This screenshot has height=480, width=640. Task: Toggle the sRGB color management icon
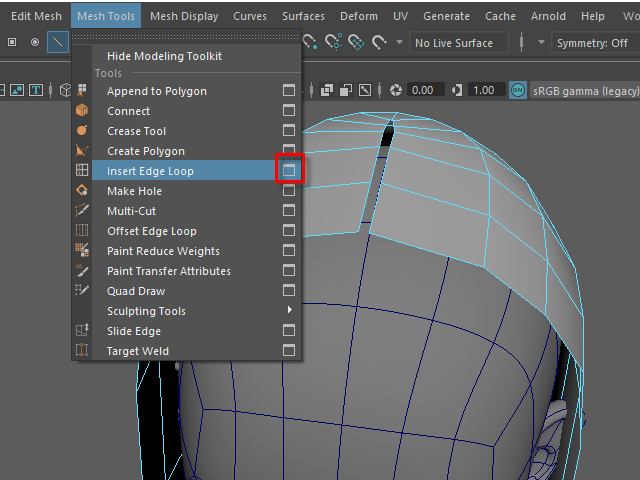coord(517,90)
